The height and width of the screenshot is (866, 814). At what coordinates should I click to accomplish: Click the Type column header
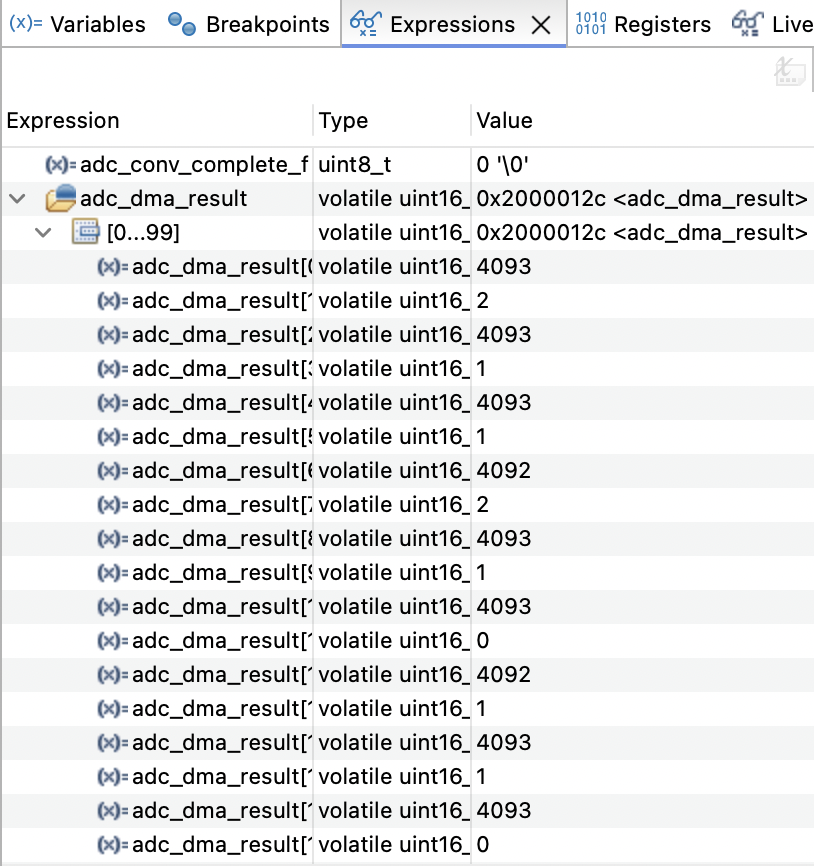pos(343,121)
